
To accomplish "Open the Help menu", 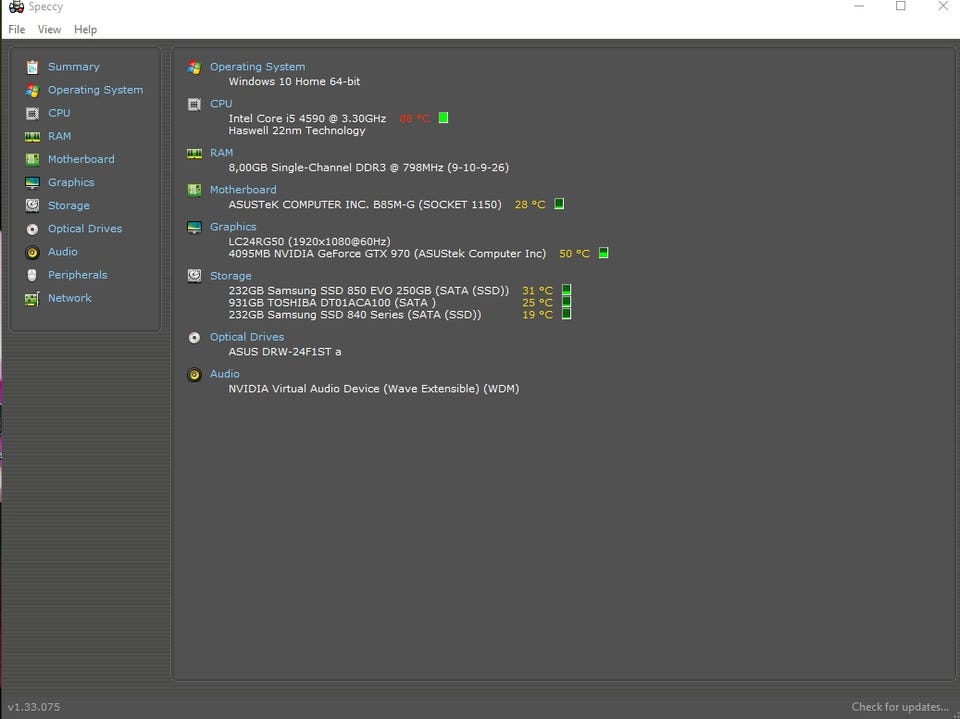I will (x=85, y=29).
